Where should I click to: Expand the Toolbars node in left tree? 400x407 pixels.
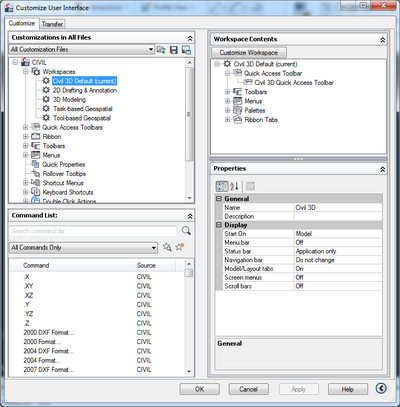tap(25, 146)
